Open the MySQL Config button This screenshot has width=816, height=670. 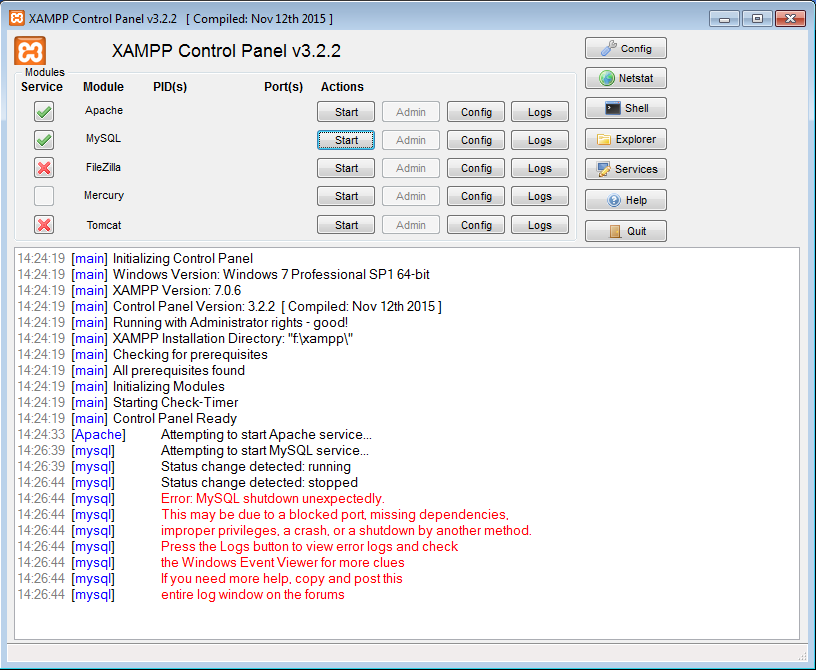476,140
